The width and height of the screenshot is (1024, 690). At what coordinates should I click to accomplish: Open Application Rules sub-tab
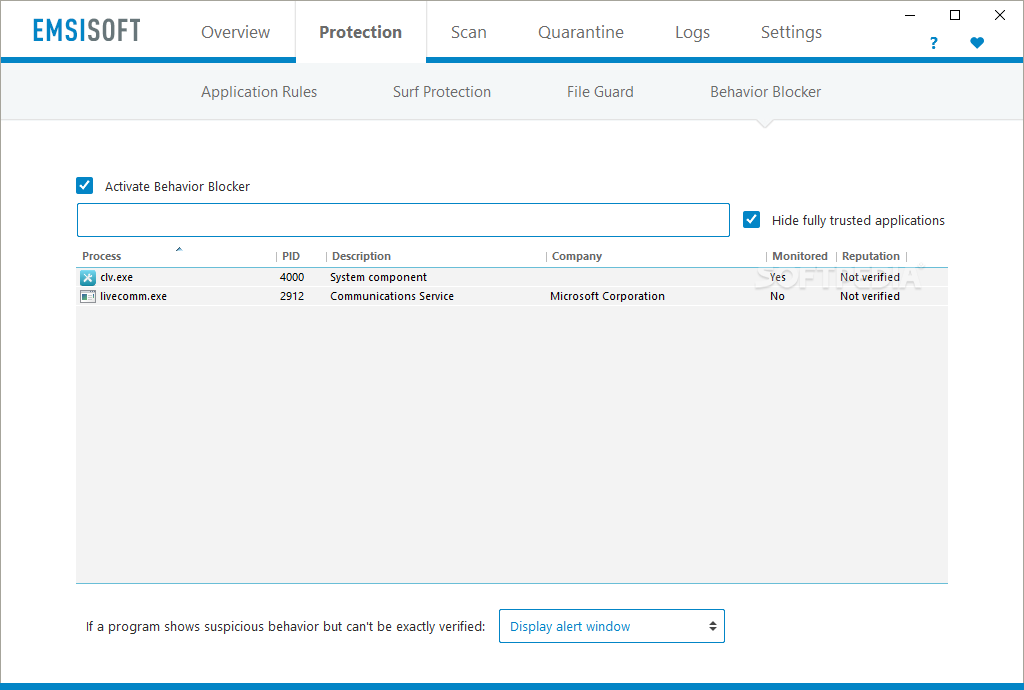coord(259,92)
